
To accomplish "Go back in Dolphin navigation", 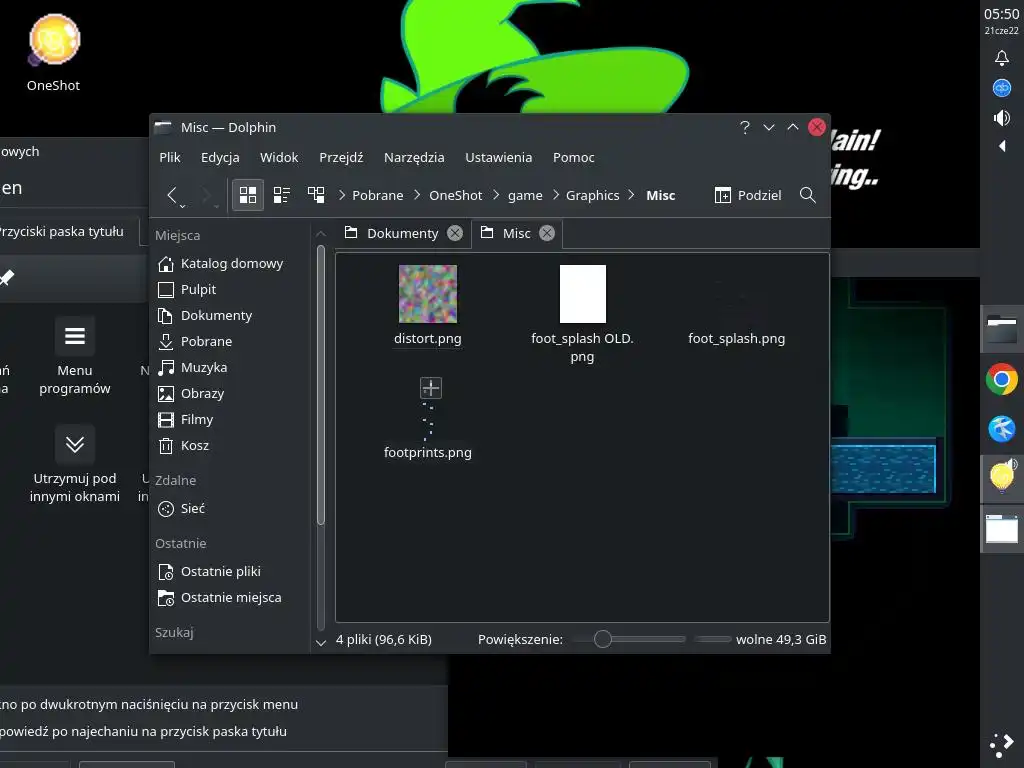I will coord(172,195).
